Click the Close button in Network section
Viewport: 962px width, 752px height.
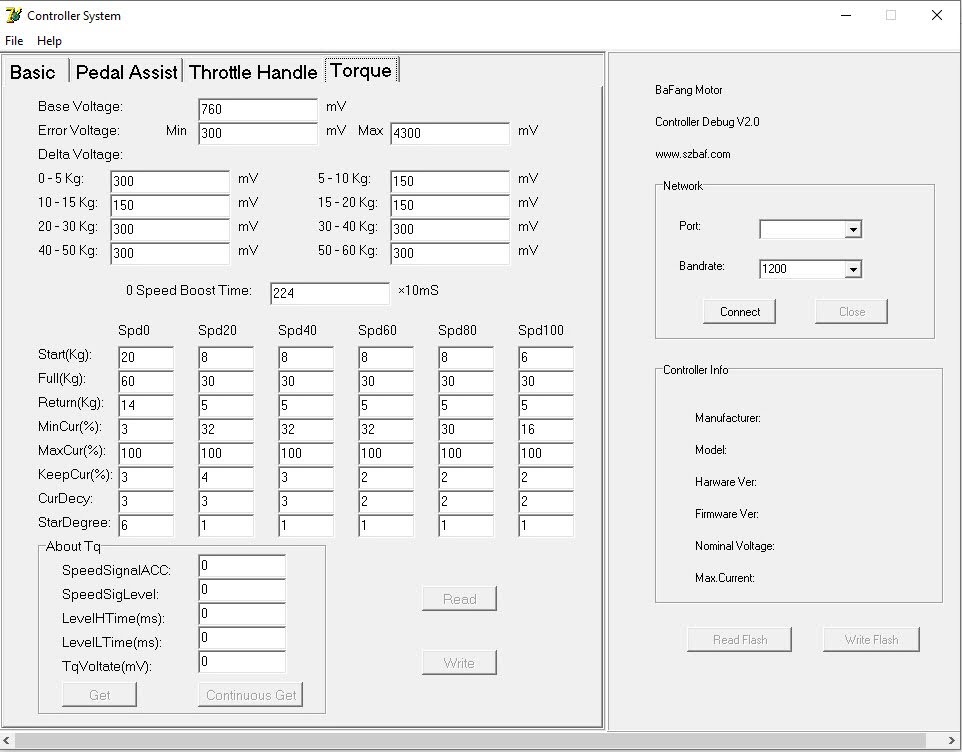pyautogui.click(x=850, y=311)
